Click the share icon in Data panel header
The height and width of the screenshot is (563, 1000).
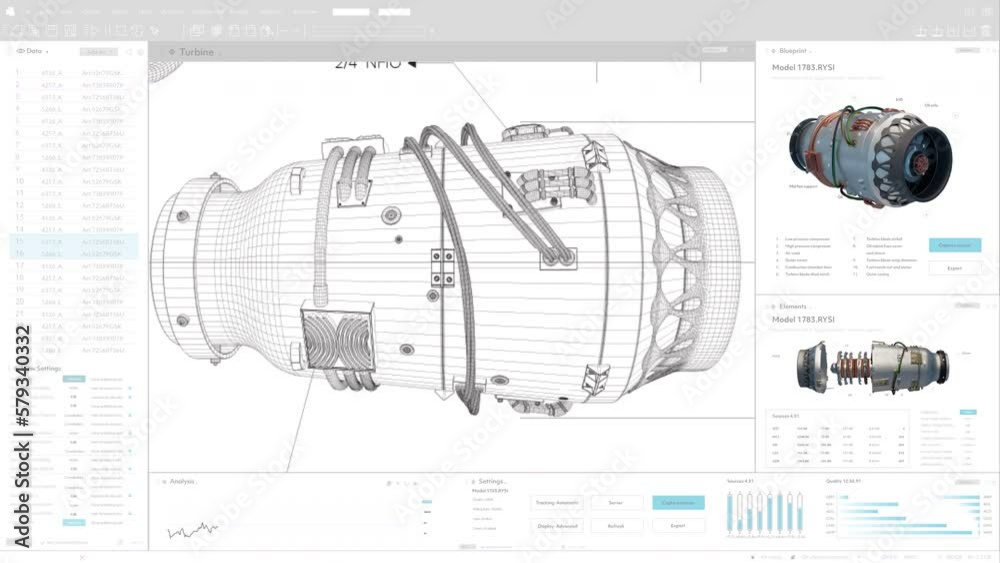pyautogui.click(x=129, y=52)
